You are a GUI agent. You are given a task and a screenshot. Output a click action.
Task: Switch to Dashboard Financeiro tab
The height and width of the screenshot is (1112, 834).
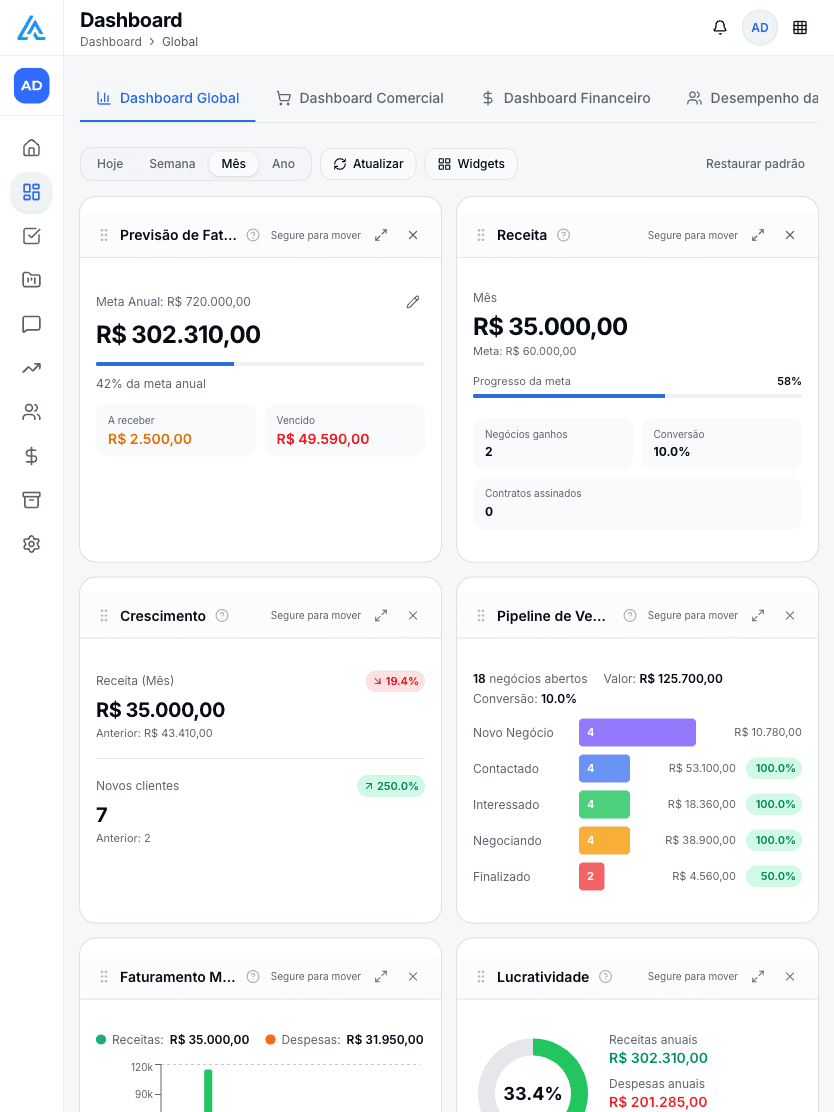click(x=565, y=99)
